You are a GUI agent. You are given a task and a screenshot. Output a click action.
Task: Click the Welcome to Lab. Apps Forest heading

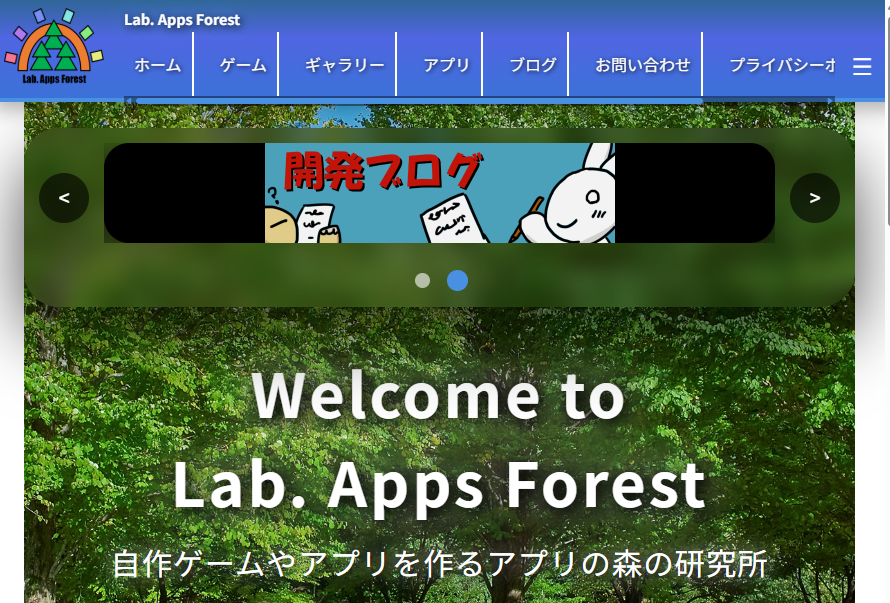(439, 440)
